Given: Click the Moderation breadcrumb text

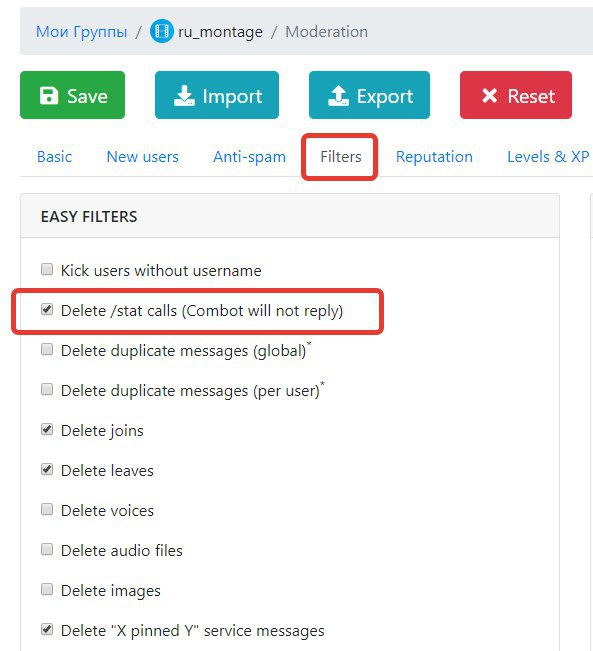Looking at the screenshot, I should point(326,32).
